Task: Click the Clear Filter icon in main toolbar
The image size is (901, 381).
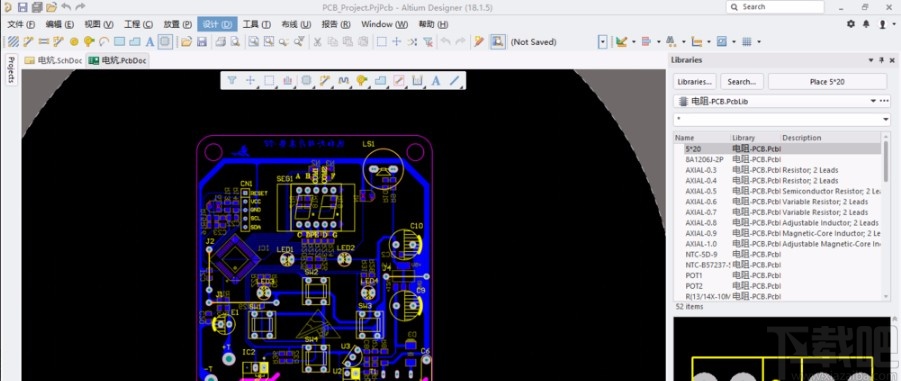Action: (428, 41)
